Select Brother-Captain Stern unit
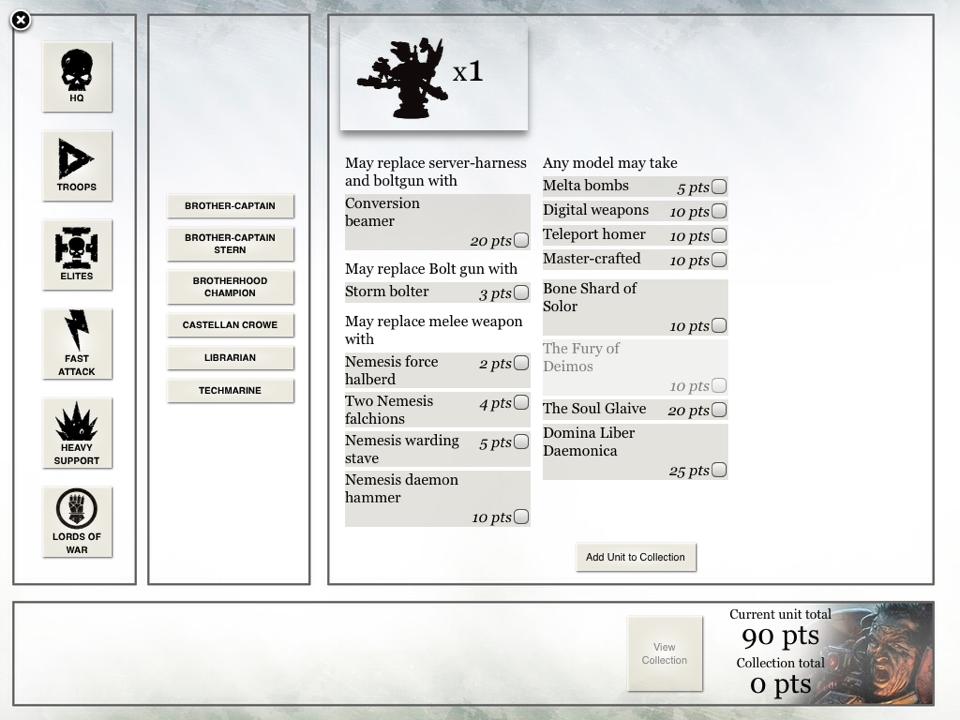Viewport: 960px width, 720px height. coord(230,244)
